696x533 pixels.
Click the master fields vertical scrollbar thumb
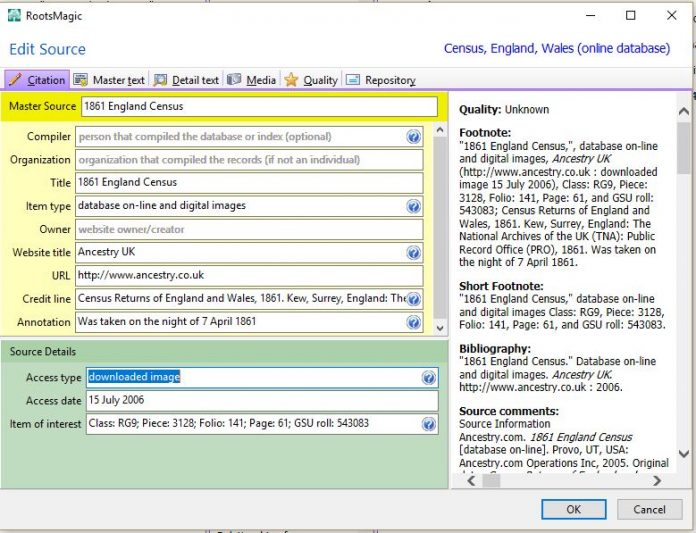[x=439, y=228]
